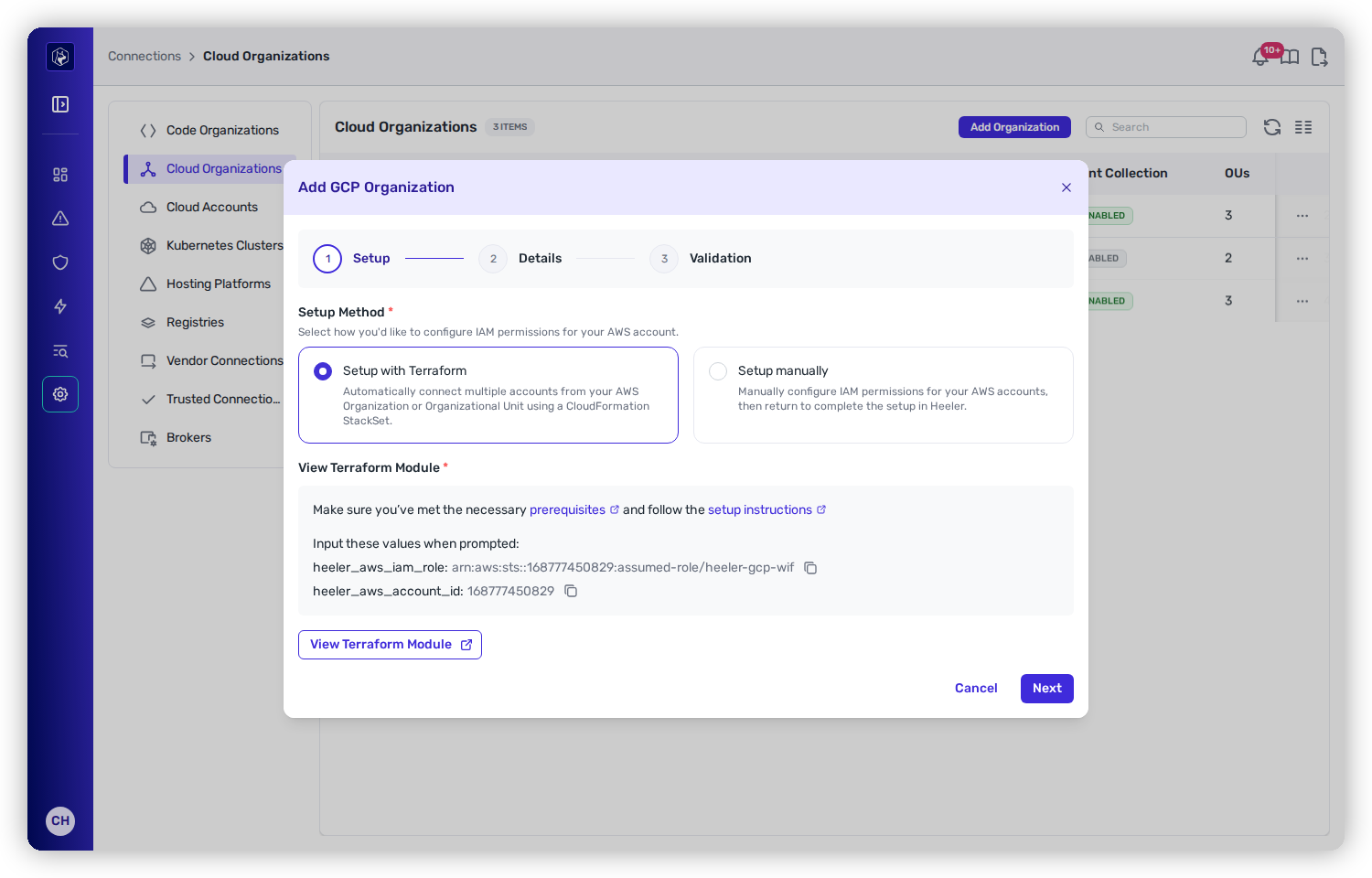Open the setup instructions link
This screenshot has height=878, width=1372.
pyautogui.click(x=766, y=510)
